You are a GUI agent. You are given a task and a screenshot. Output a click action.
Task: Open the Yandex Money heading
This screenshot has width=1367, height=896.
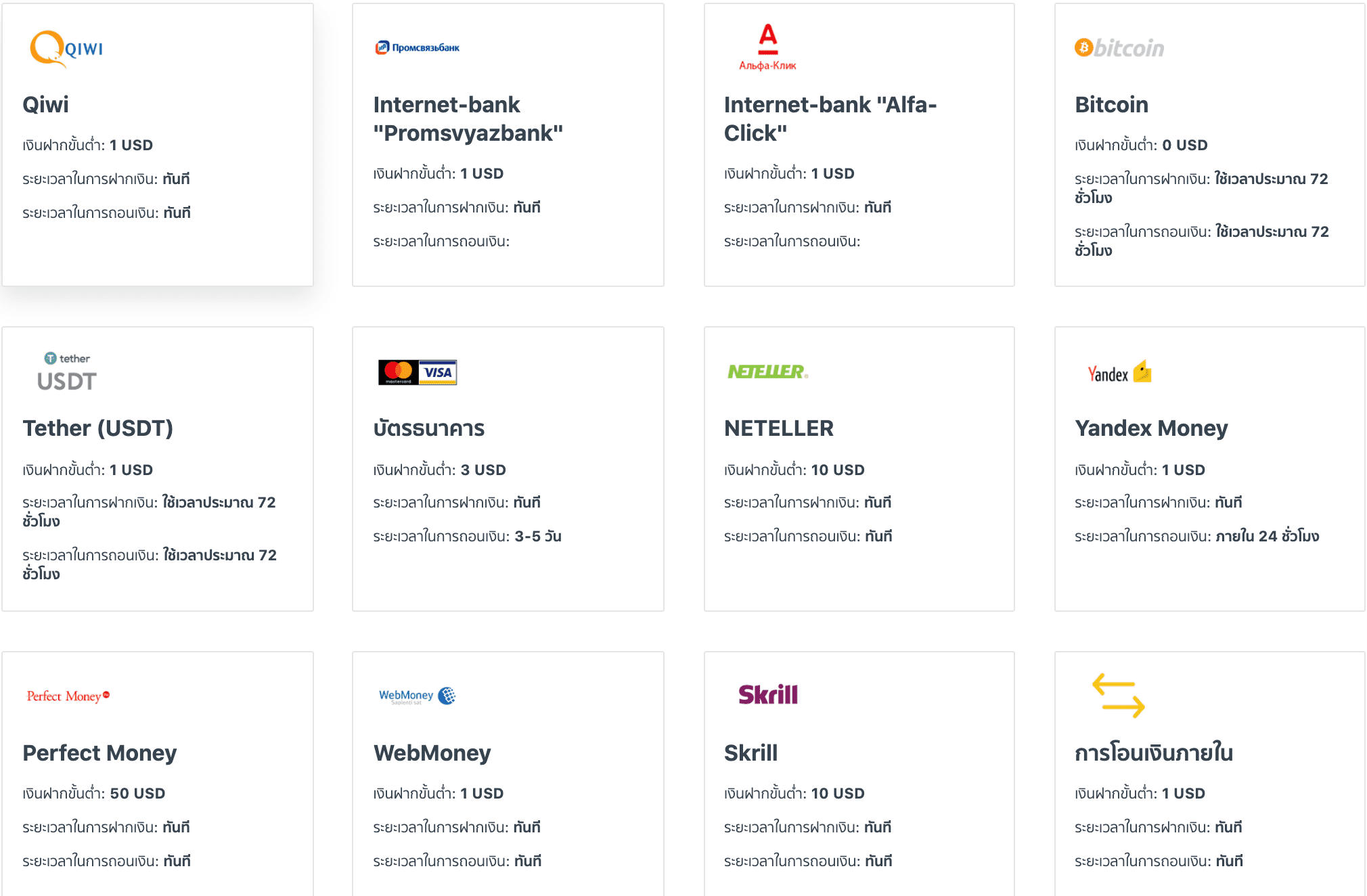[x=1150, y=428]
